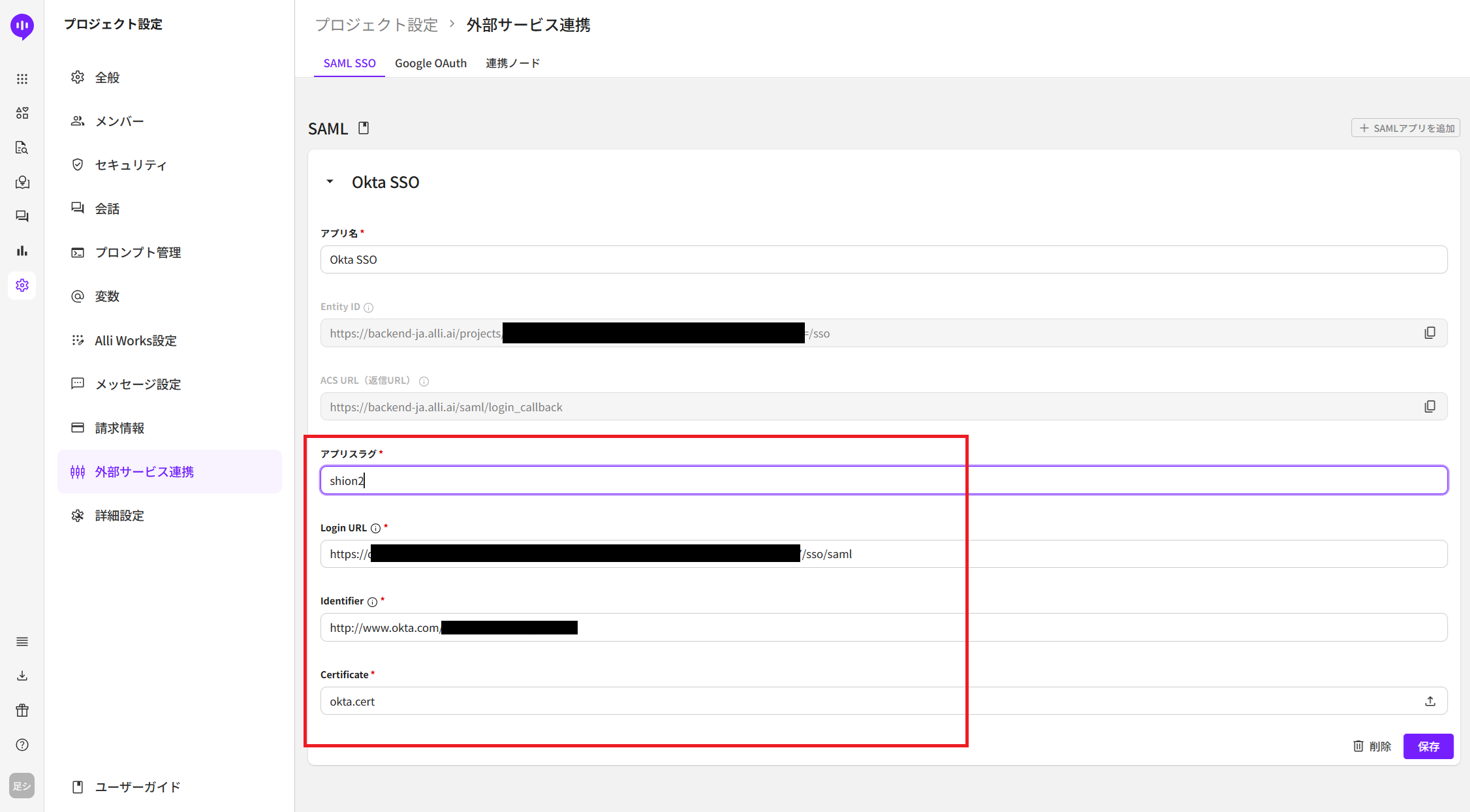This screenshot has width=1470, height=812.
Task: Collapse the Okta SSO section
Action: [330, 182]
